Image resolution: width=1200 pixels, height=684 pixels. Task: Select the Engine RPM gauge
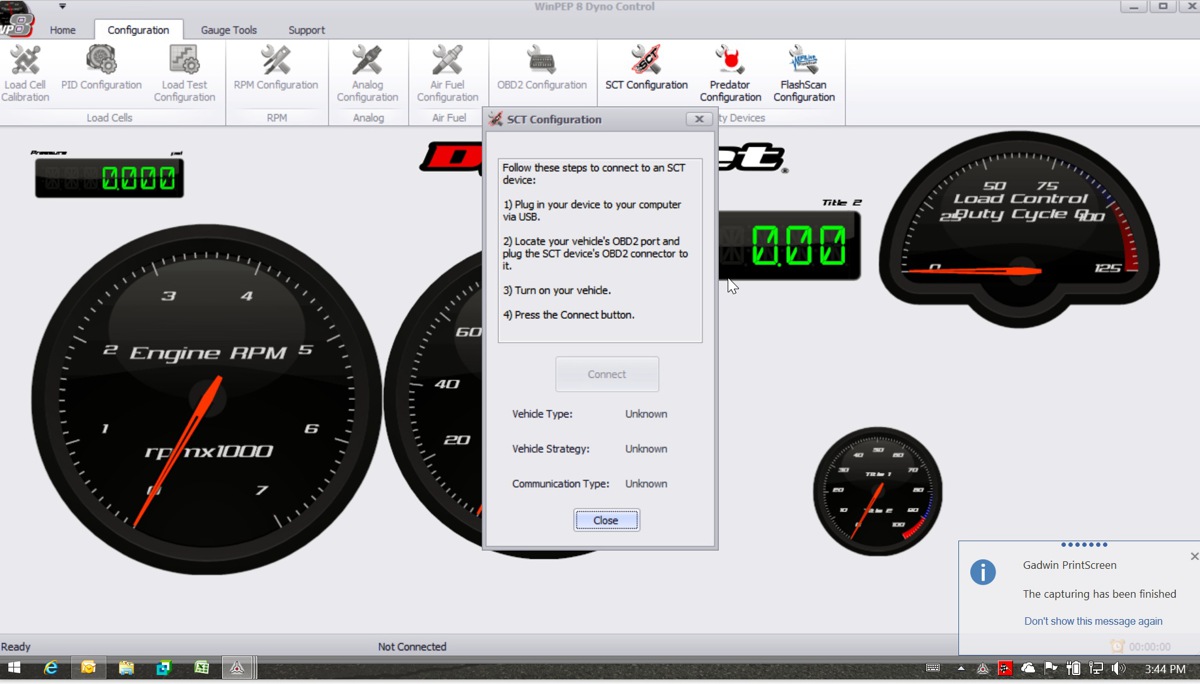point(207,400)
